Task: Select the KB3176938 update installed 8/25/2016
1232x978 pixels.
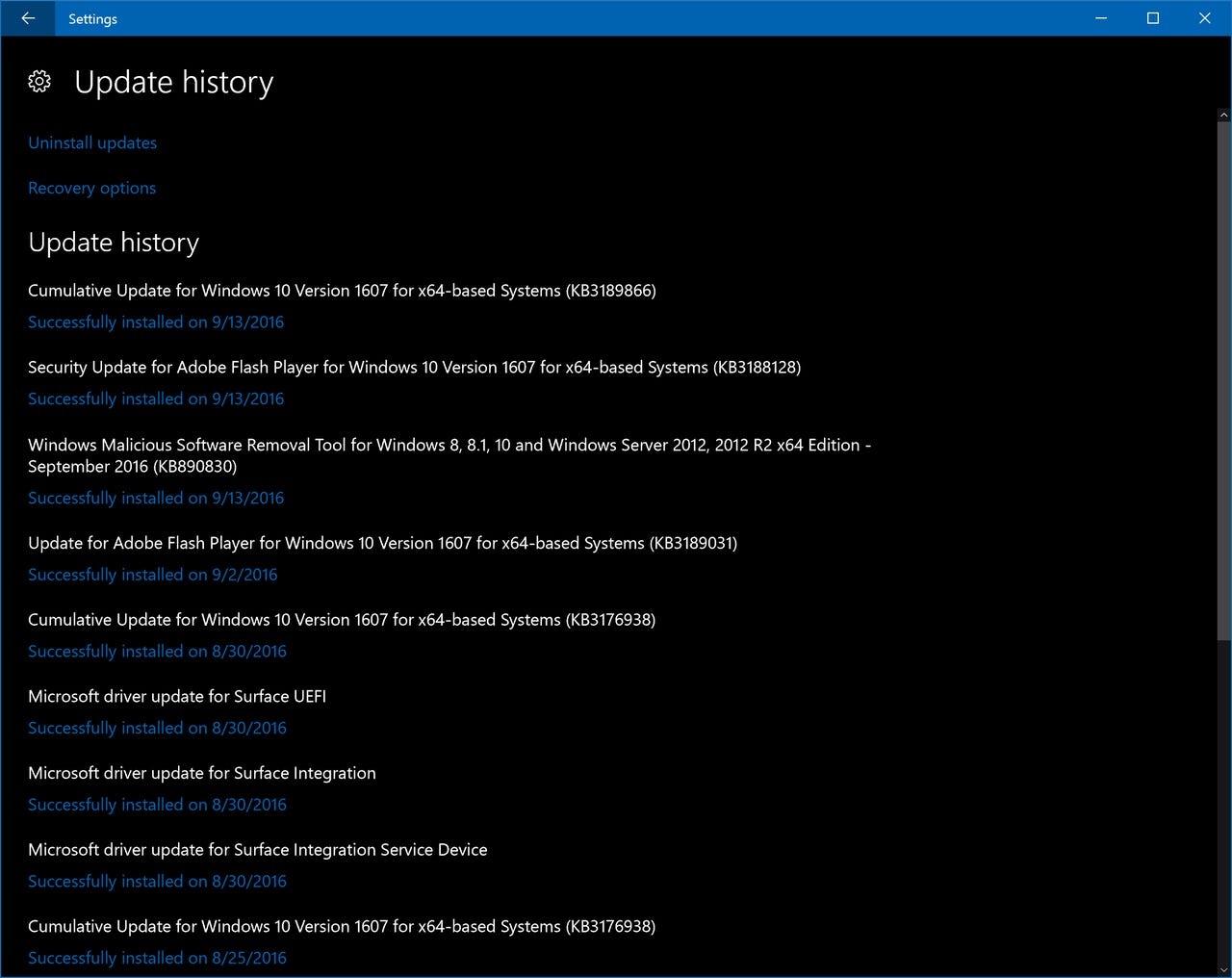Action: (342, 926)
